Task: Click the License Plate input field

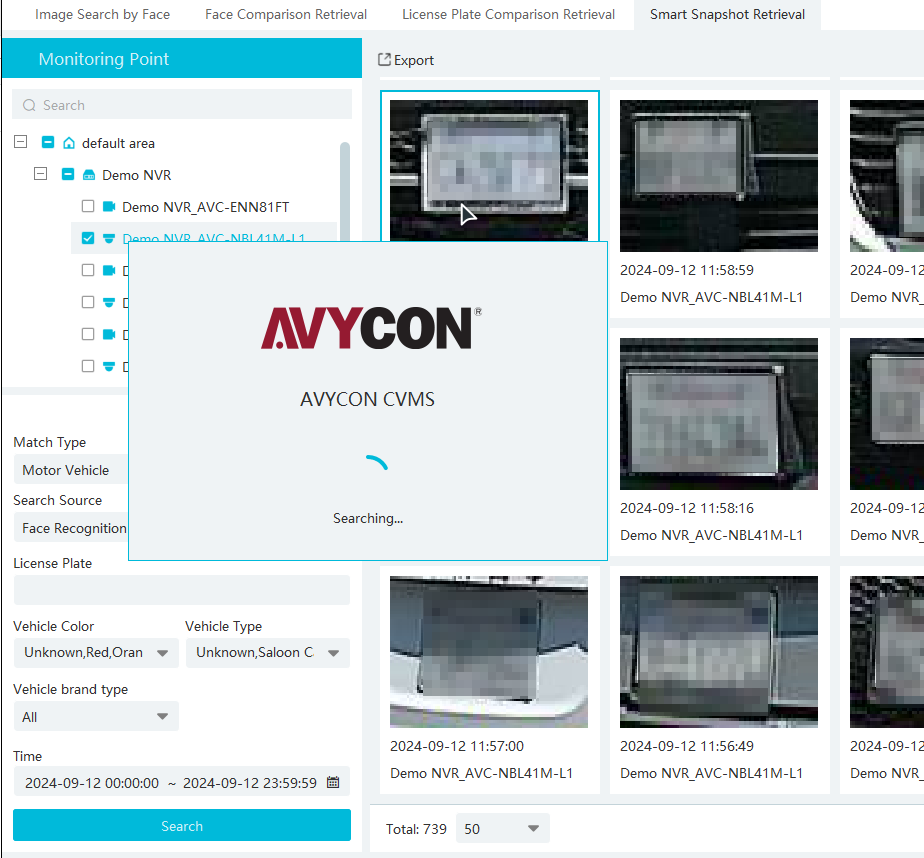Action: tap(182, 590)
